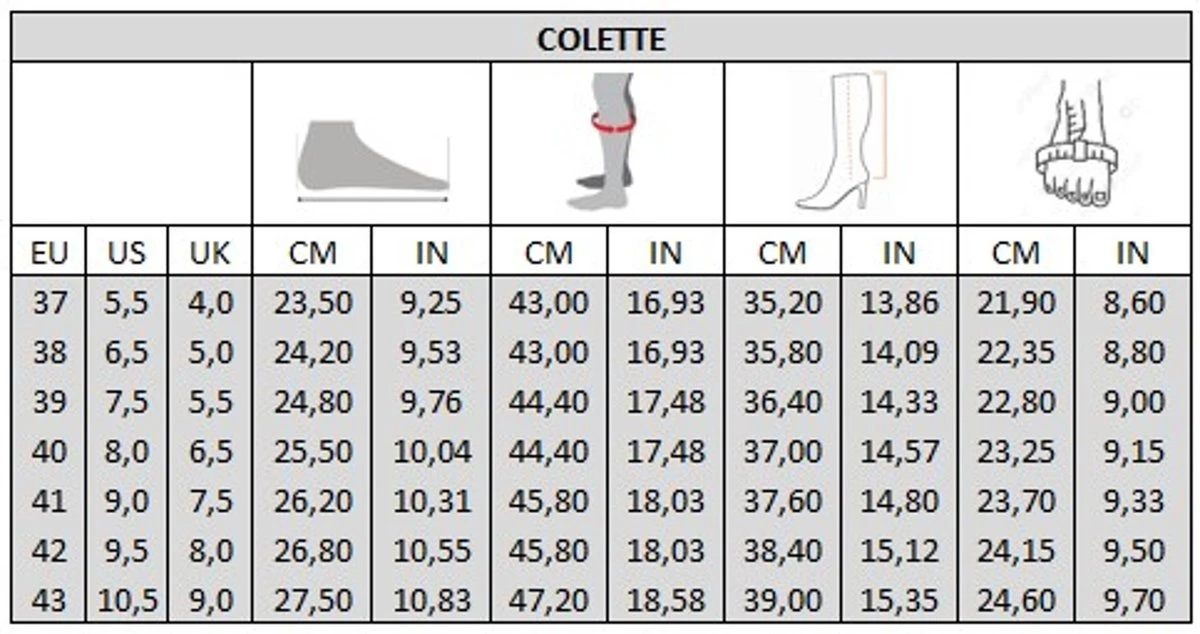This screenshot has width=1200, height=634.
Task: Click the 9,70 foot width value
Action: point(1134,601)
